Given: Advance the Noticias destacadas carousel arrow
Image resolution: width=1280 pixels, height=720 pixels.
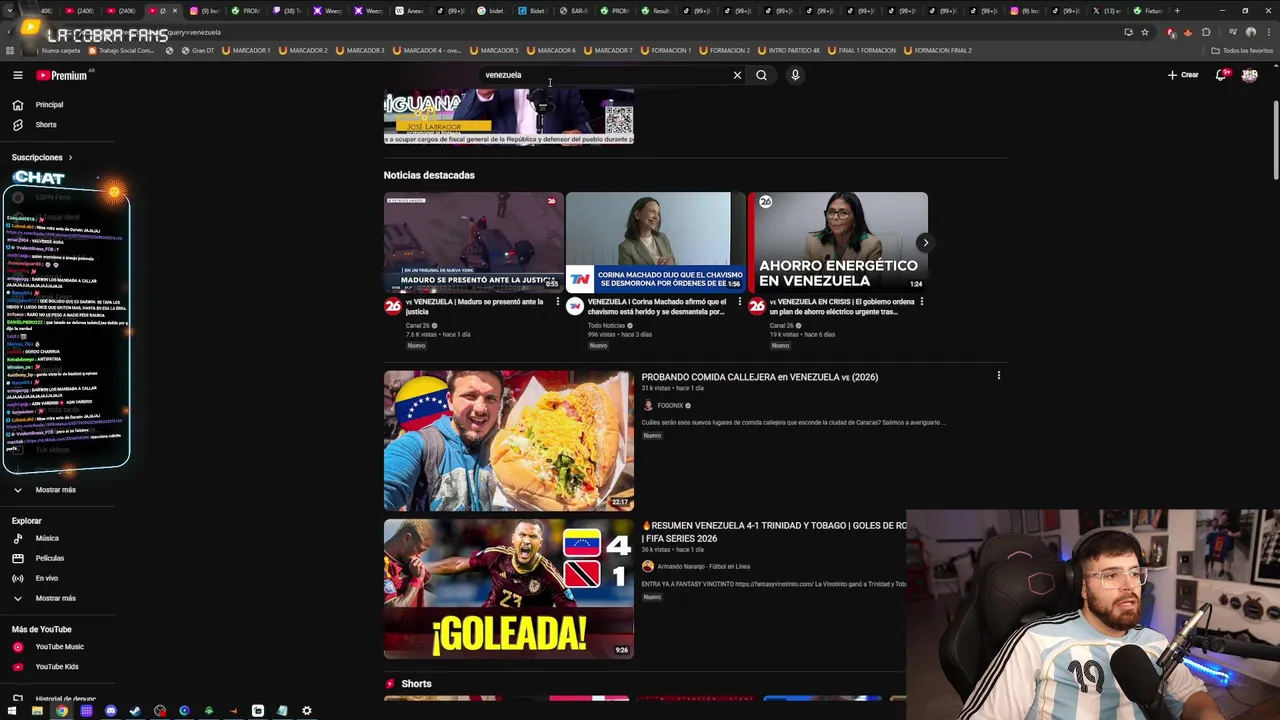Looking at the screenshot, I should tap(925, 242).
